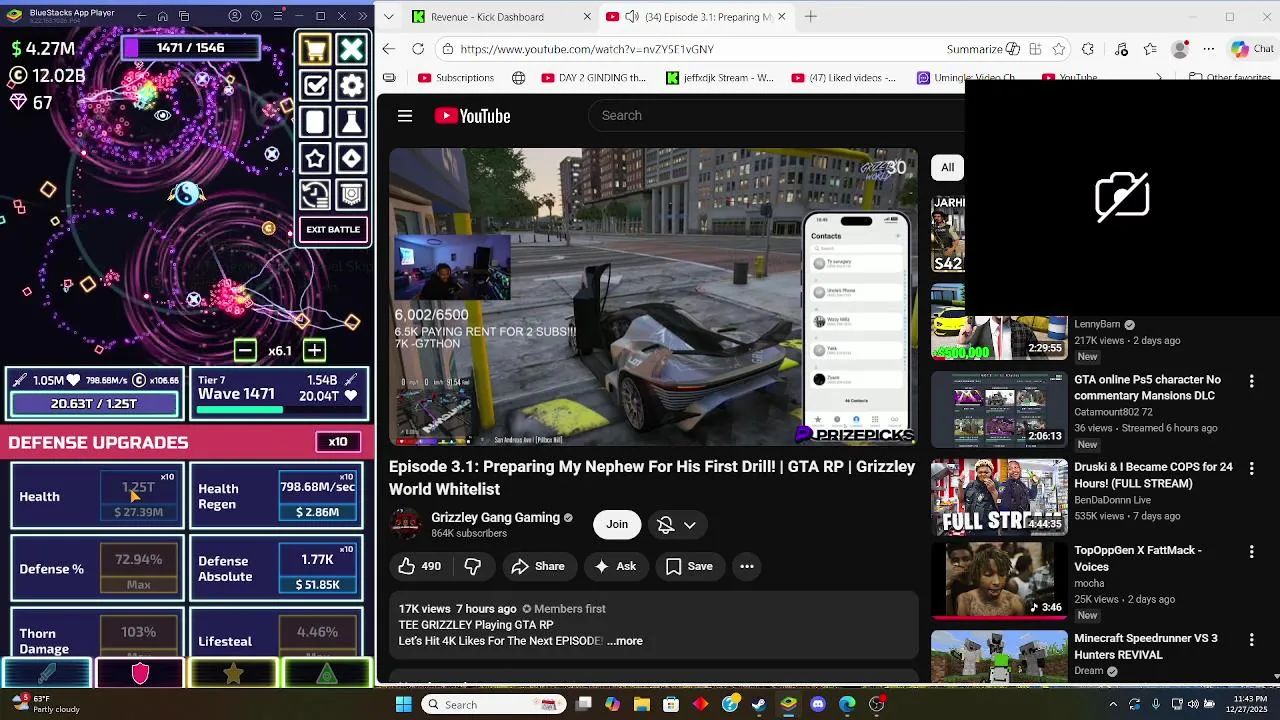Open browser extensions puzzle icon
The height and width of the screenshot is (720, 1280).
coord(1088,49)
